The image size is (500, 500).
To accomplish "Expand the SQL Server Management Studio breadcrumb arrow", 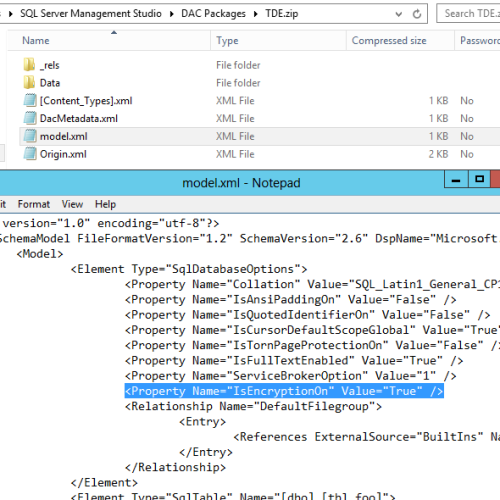I will [172, 14].
